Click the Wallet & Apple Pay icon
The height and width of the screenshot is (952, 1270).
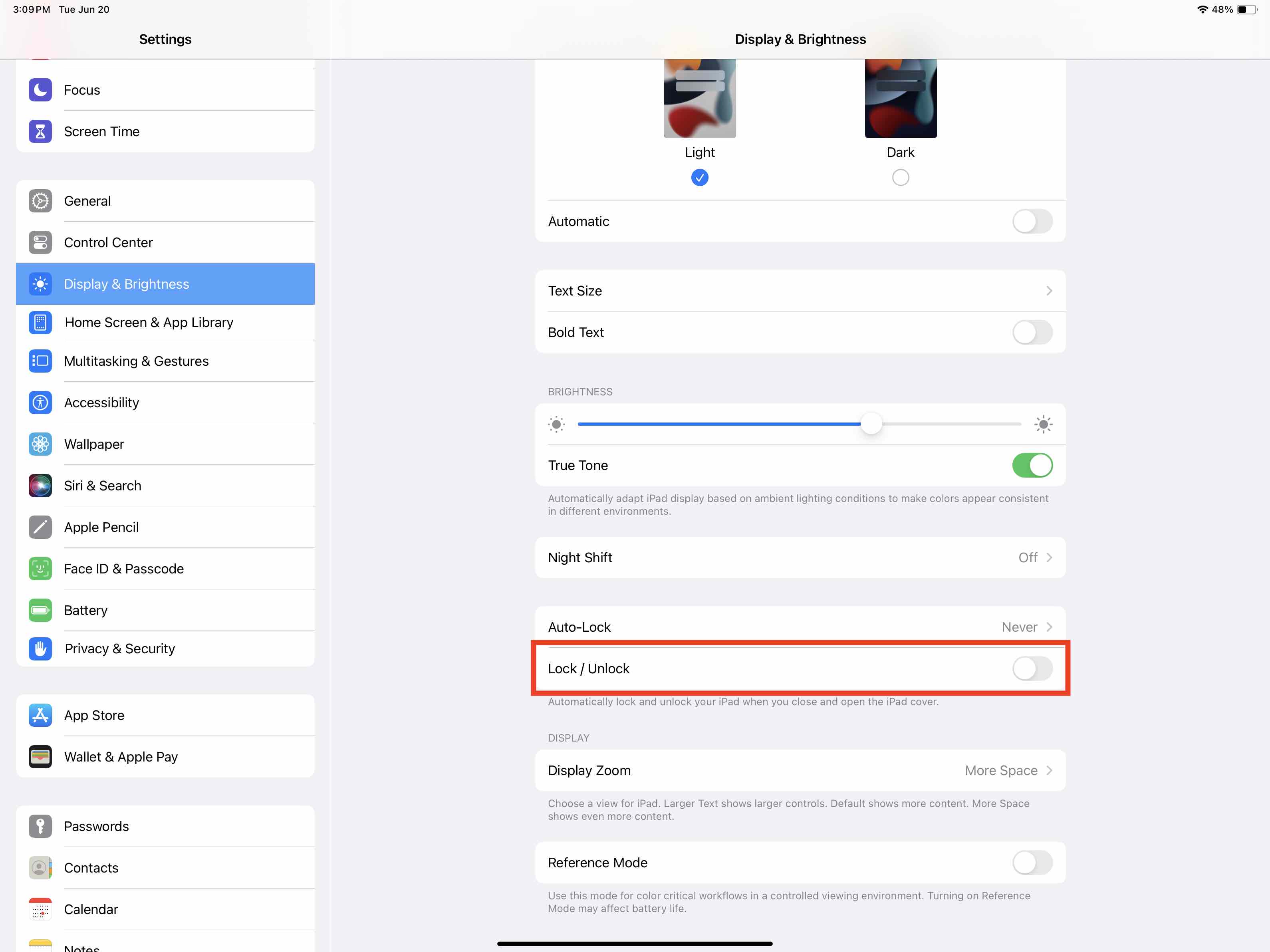pyautogui.click(x=40, y=757)
